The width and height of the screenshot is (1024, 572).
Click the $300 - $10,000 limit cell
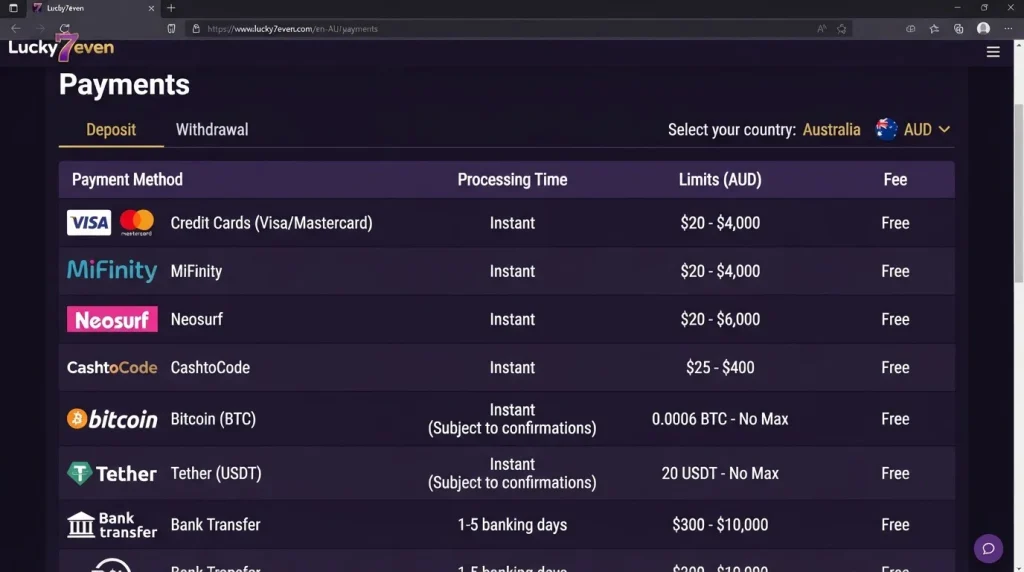[x=720, y=525]
